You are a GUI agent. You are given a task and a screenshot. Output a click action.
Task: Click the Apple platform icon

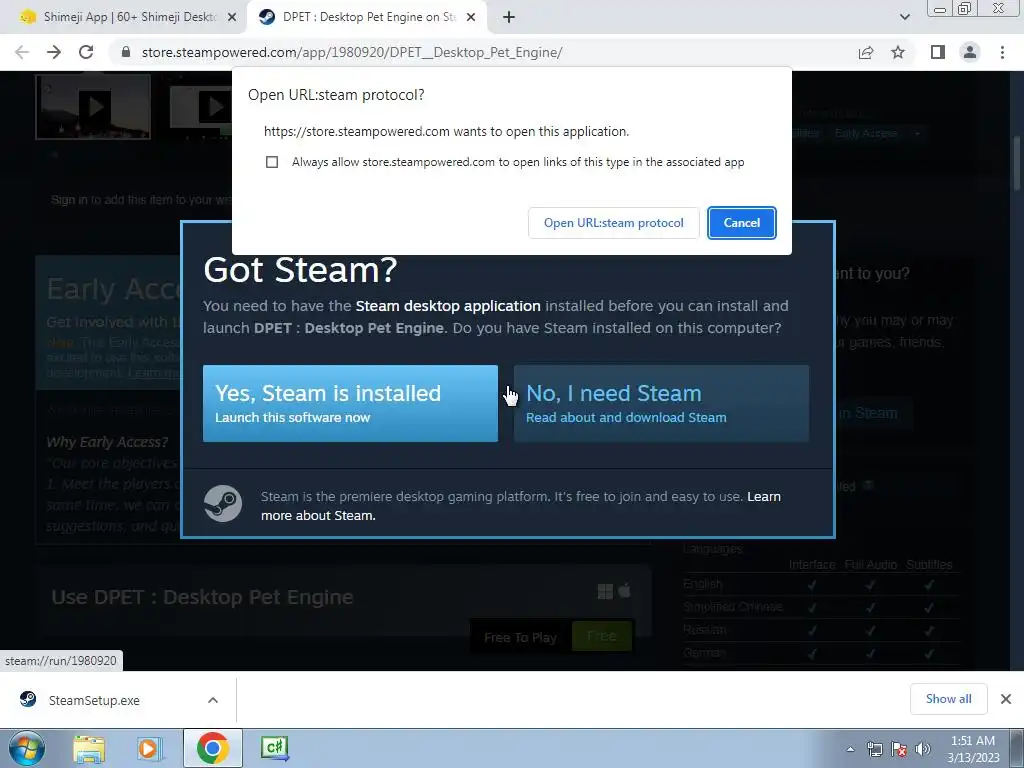(624, 590)
